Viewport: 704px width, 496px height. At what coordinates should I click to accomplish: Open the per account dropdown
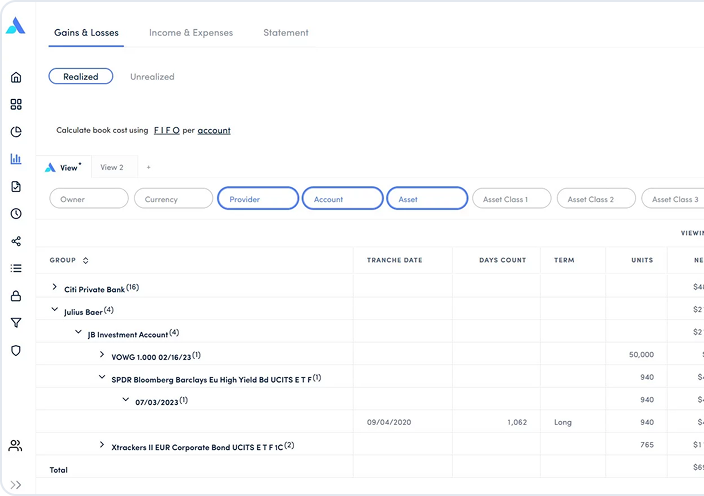tap(214, 131)
